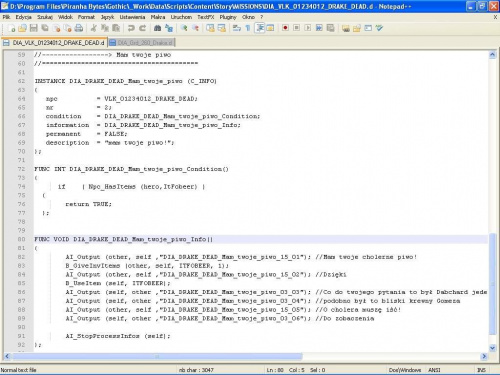500x375 pixels.
Task: Click horizontal scrollbar right arrow
Action: tap(484, 356)
